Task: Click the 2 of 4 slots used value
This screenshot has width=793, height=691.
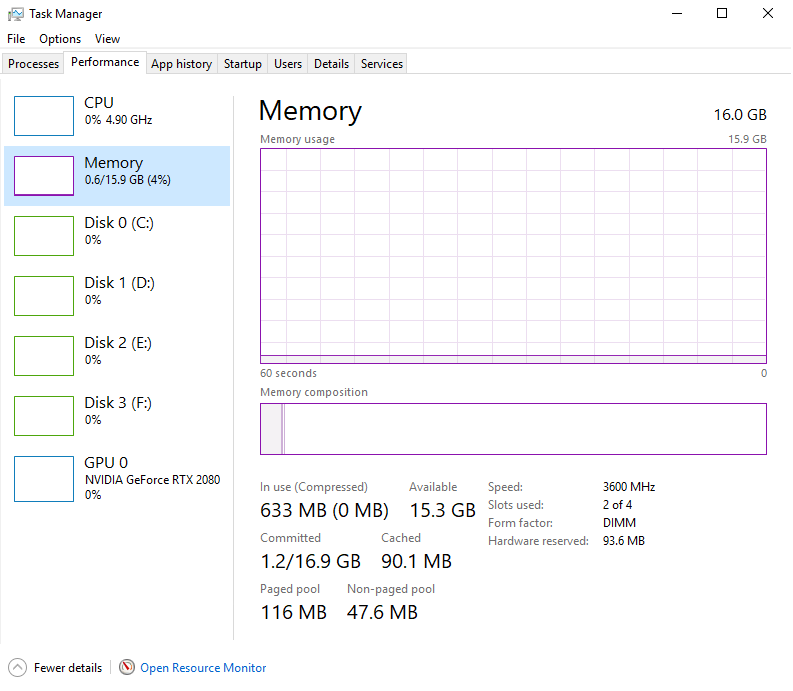Action: click(x=617, y=505)
